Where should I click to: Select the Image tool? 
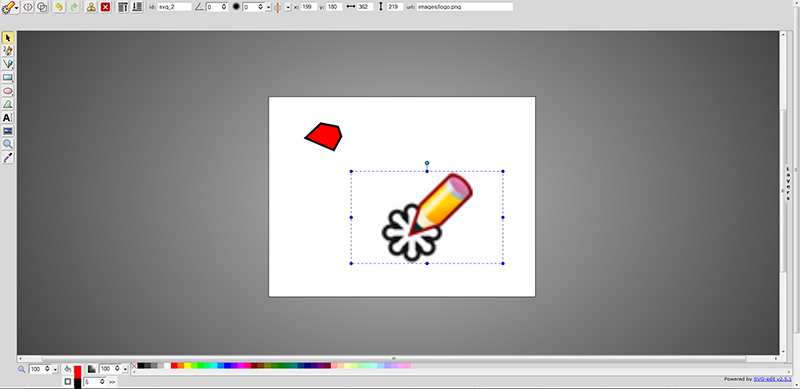coord(8,131)
